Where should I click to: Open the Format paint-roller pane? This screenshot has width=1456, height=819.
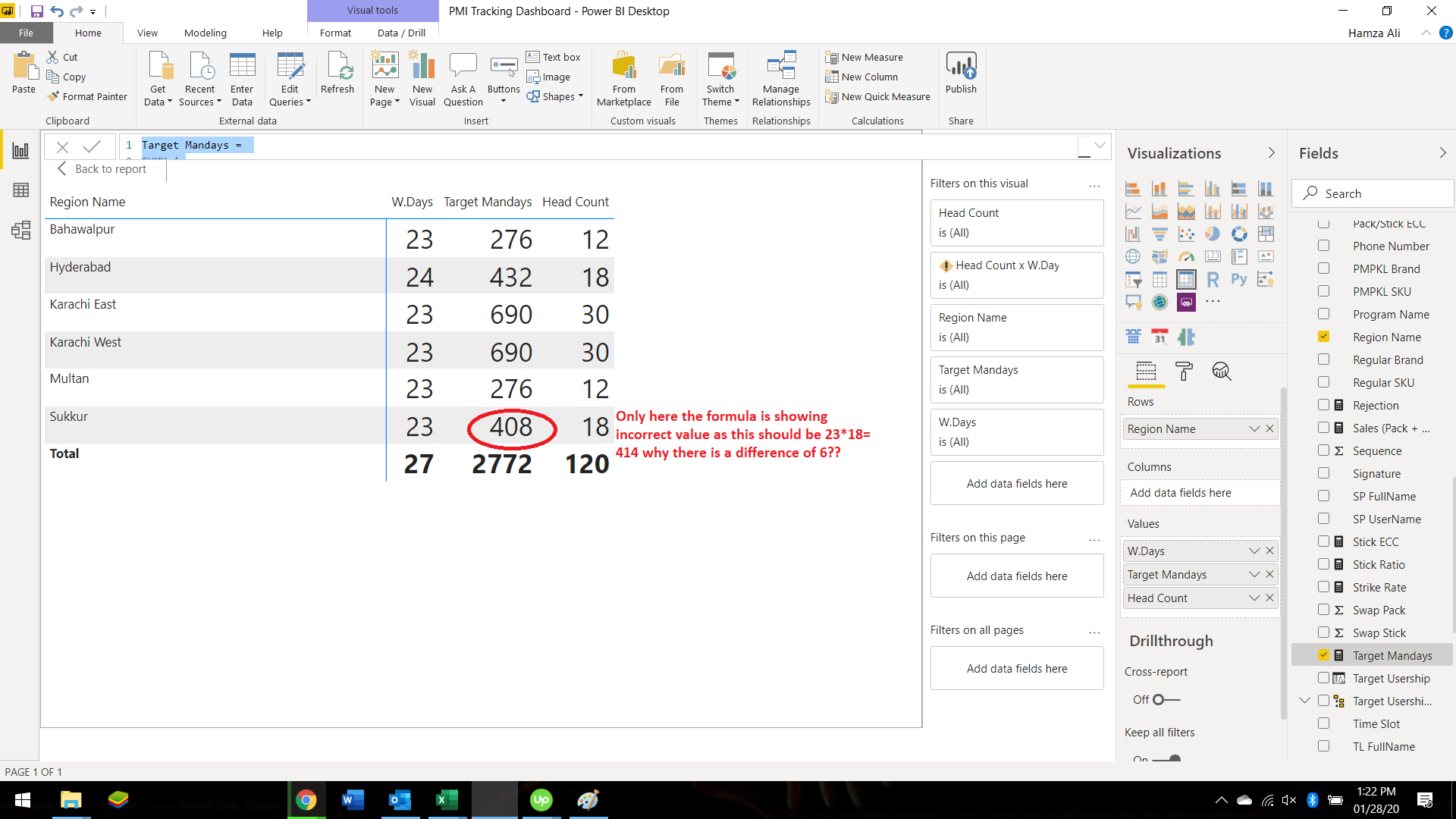(1183, 371)
